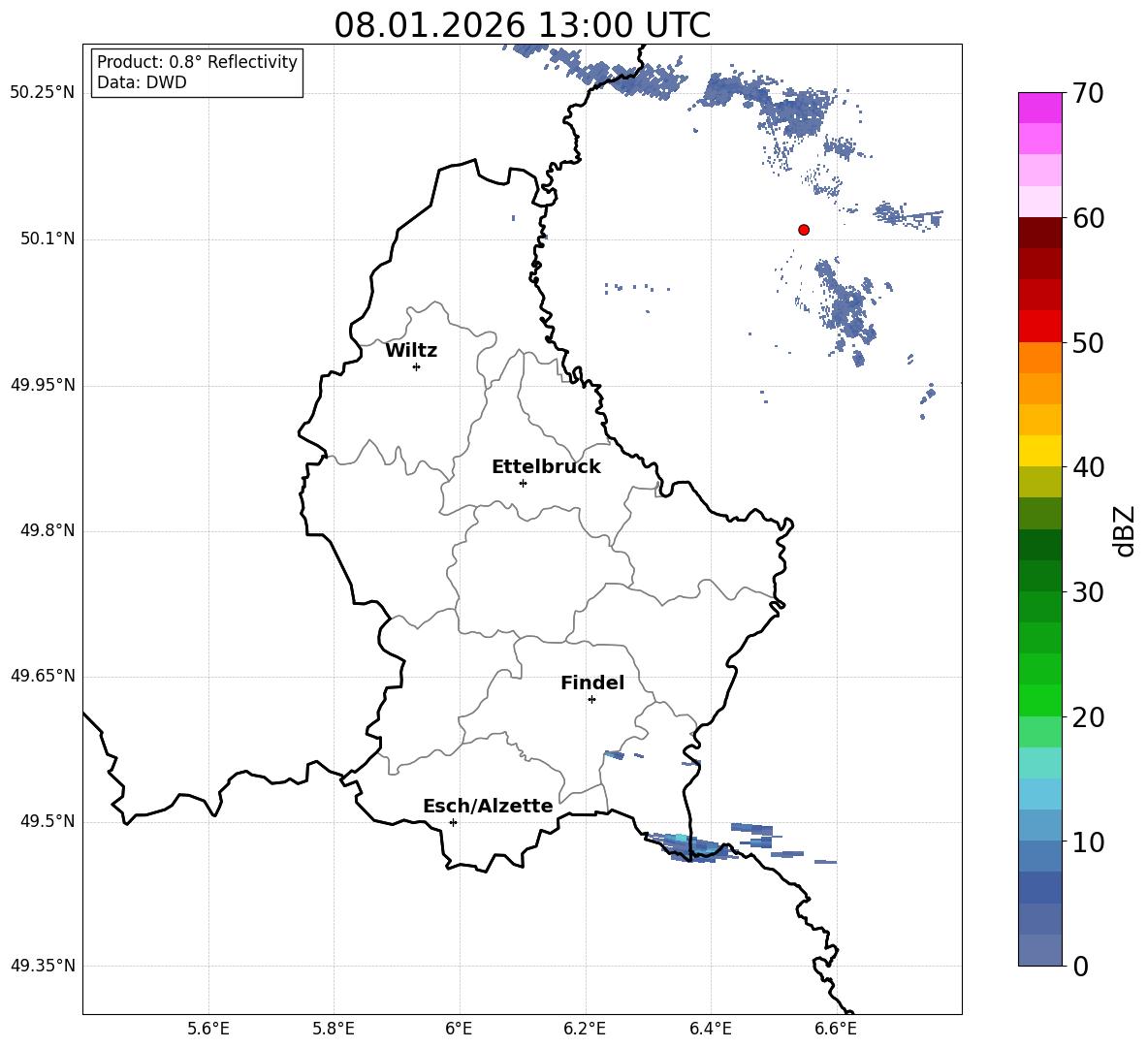
Task: Select the Wiltz city label
Action: click(x=411, y=351)
